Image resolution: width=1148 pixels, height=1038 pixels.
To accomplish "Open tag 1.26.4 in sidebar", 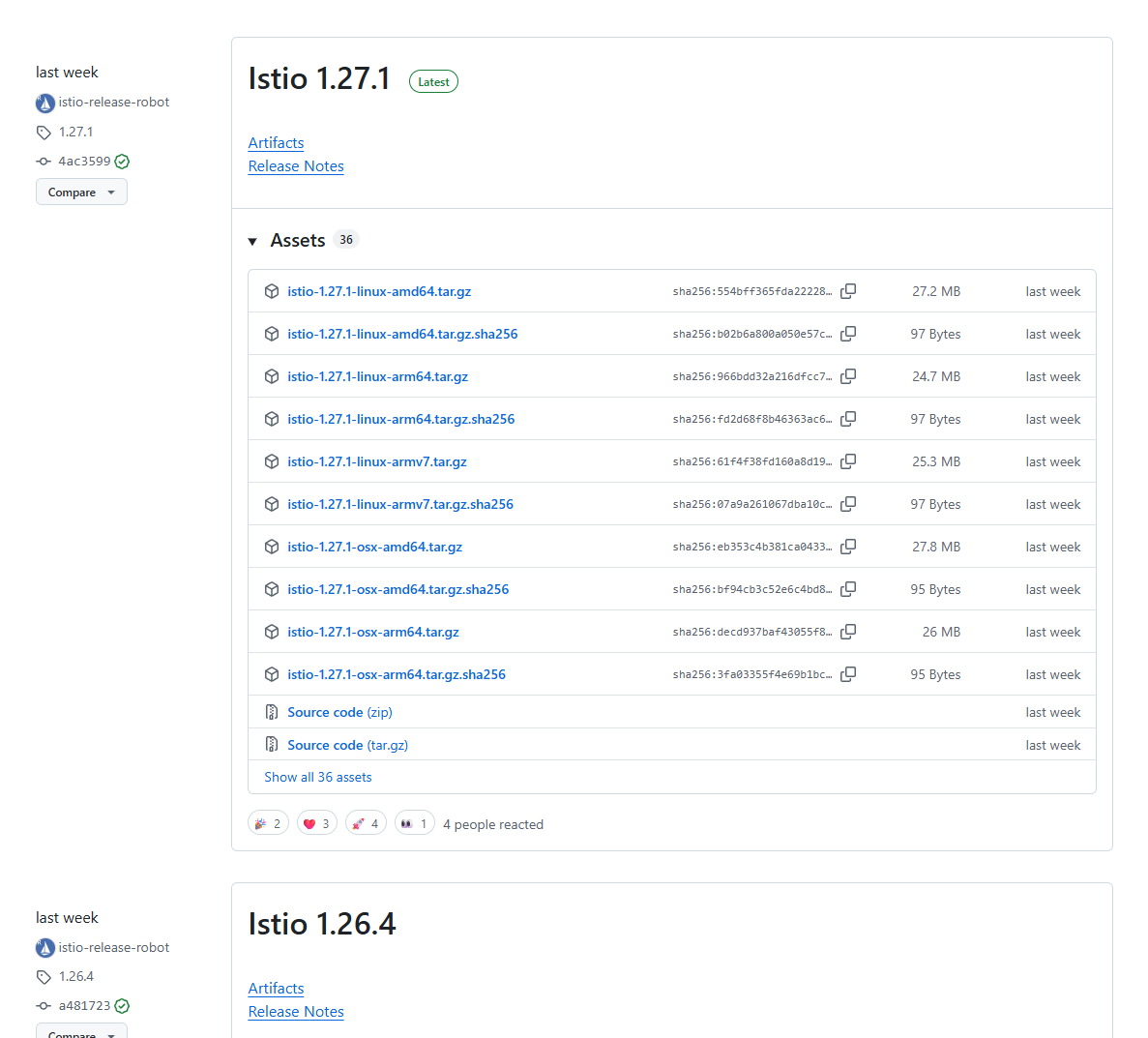I will 76,976.
